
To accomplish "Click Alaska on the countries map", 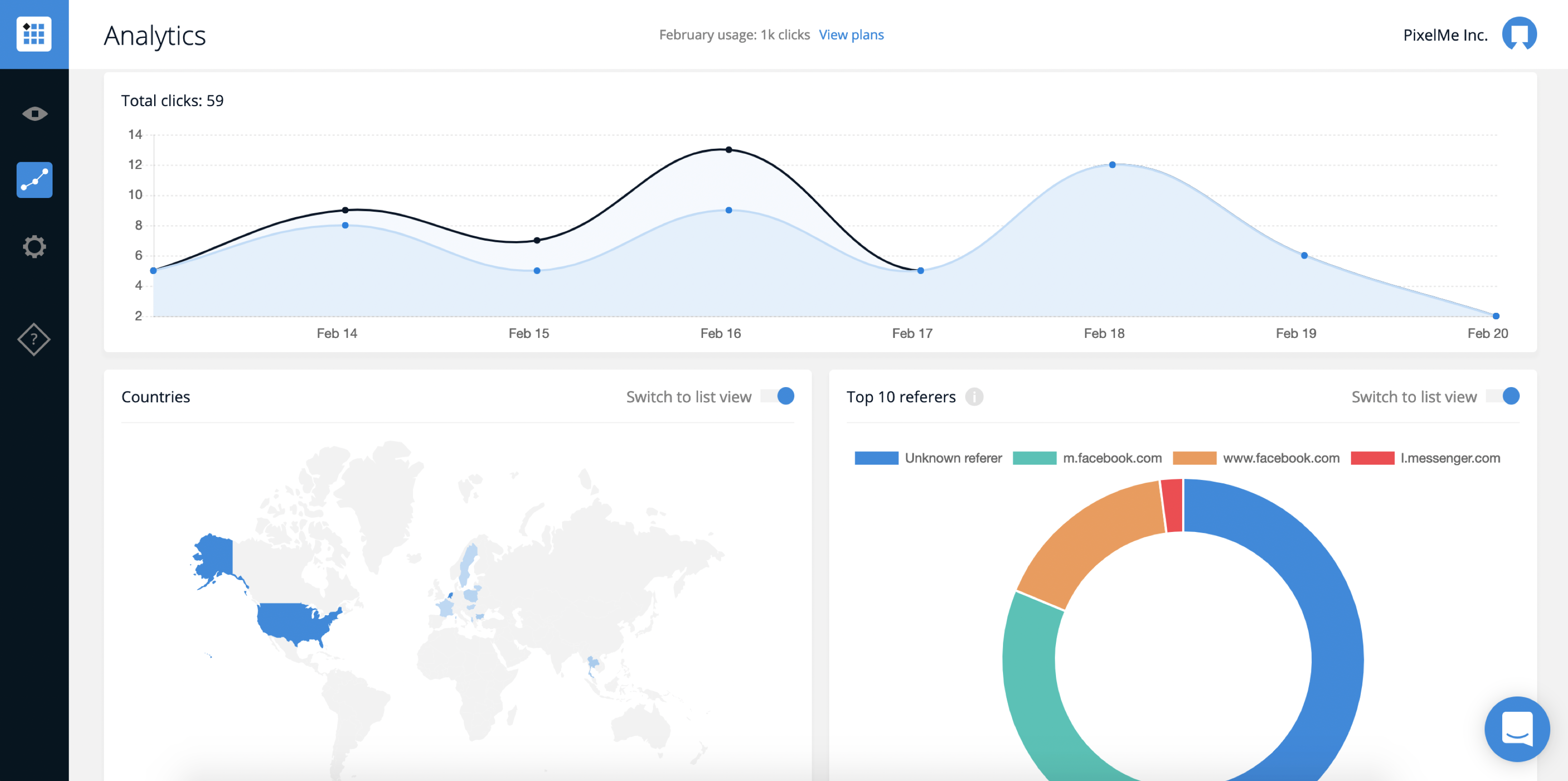I will coord(216,558).
